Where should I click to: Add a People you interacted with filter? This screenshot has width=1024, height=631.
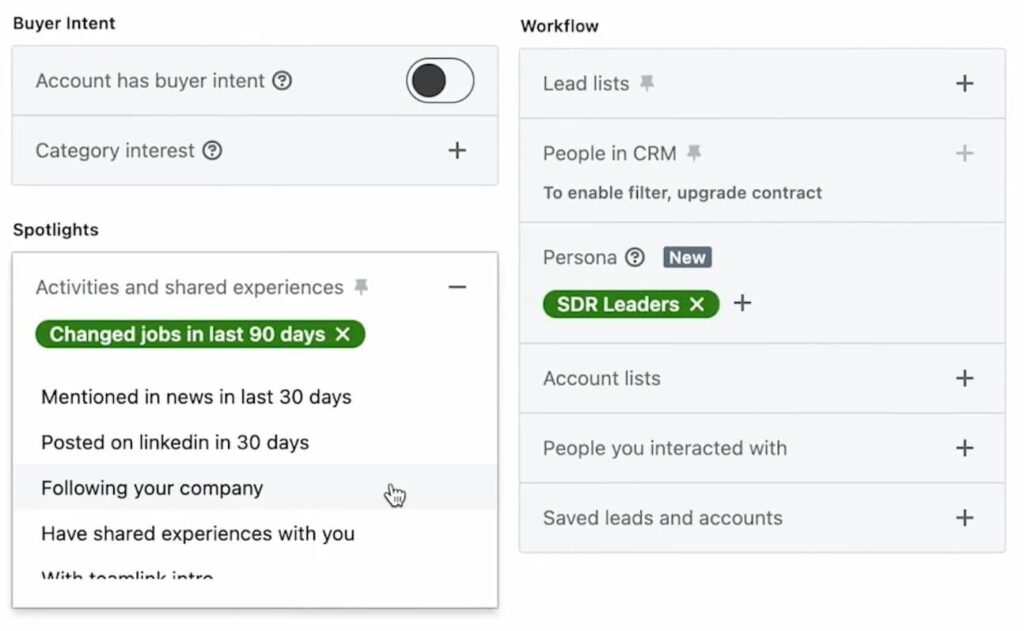pyautogui.click(x=965, y=448)
